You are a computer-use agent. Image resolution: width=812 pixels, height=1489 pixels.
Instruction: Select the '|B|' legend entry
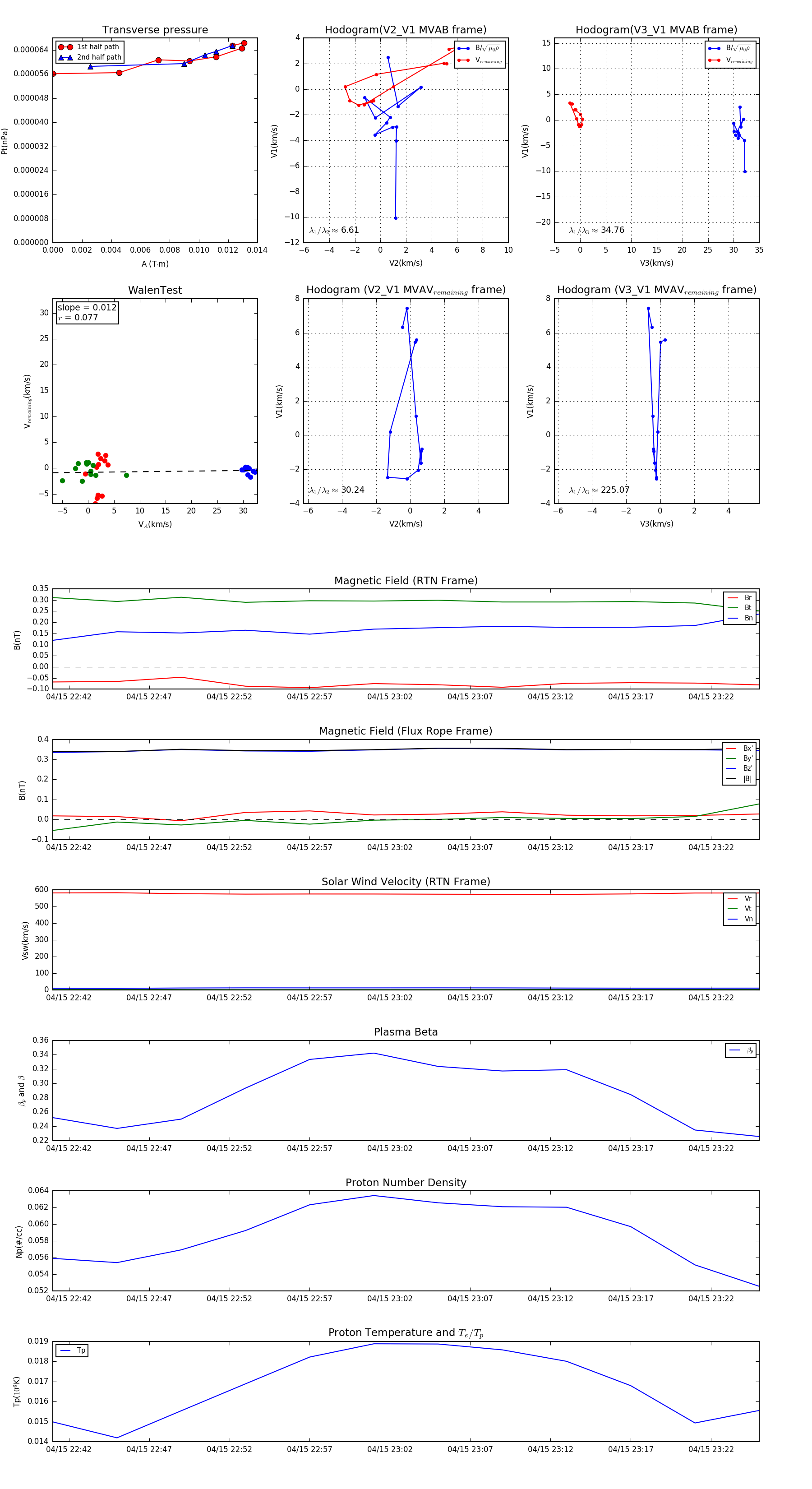pos(739,779)
